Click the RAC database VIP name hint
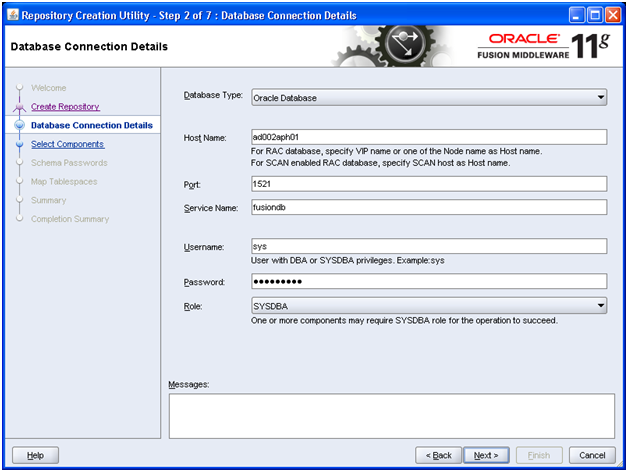 [x=397, y=151]
